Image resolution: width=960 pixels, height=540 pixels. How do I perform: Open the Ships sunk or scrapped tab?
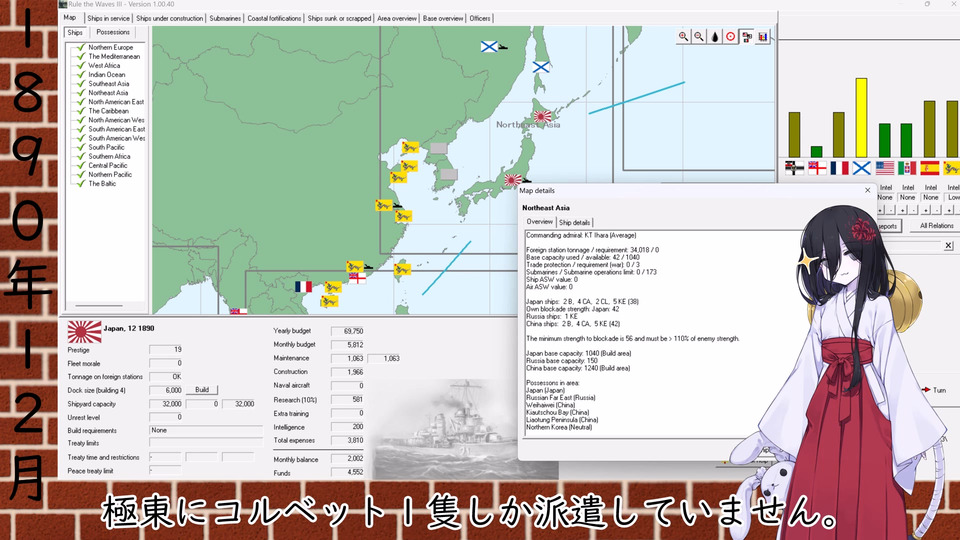point(339,18)
